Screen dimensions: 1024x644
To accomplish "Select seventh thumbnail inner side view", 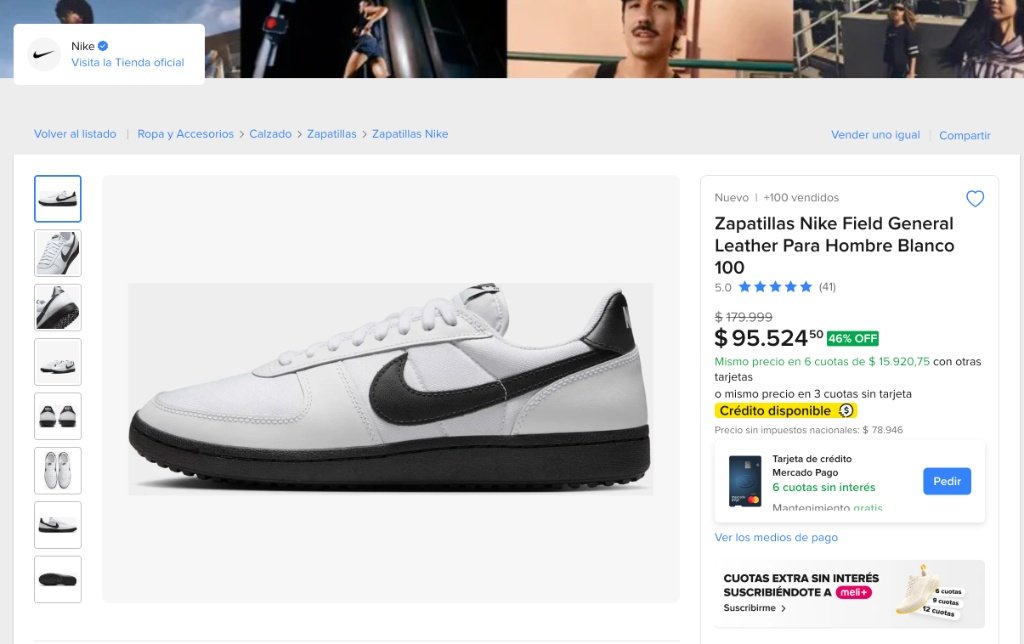I will [57, 525].
